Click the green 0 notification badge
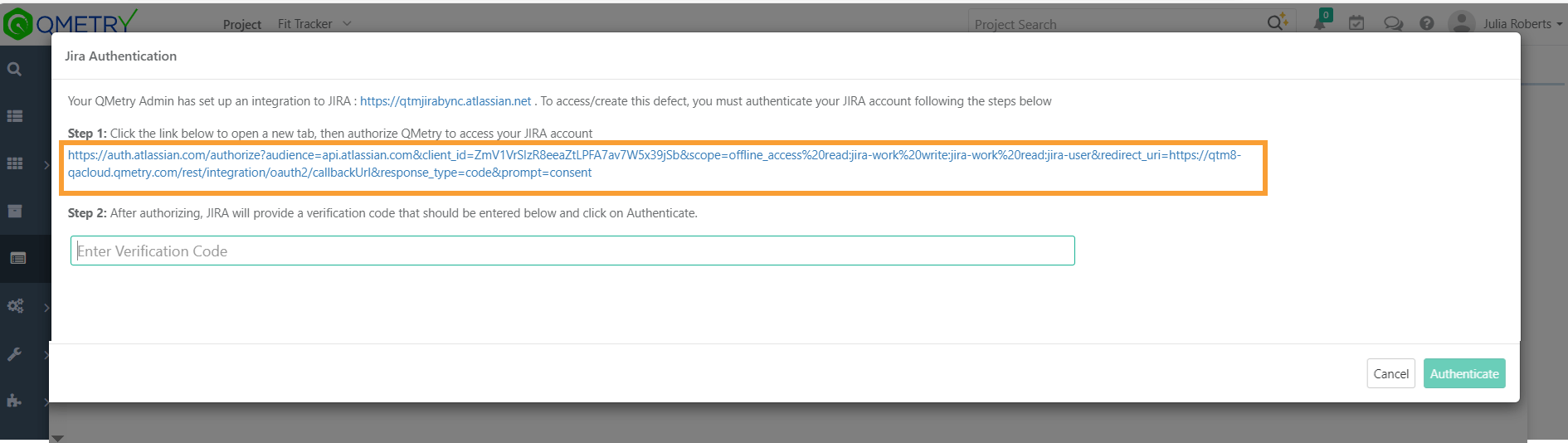The height and width of the screenshot is (443, 1568). point(1327,15)
